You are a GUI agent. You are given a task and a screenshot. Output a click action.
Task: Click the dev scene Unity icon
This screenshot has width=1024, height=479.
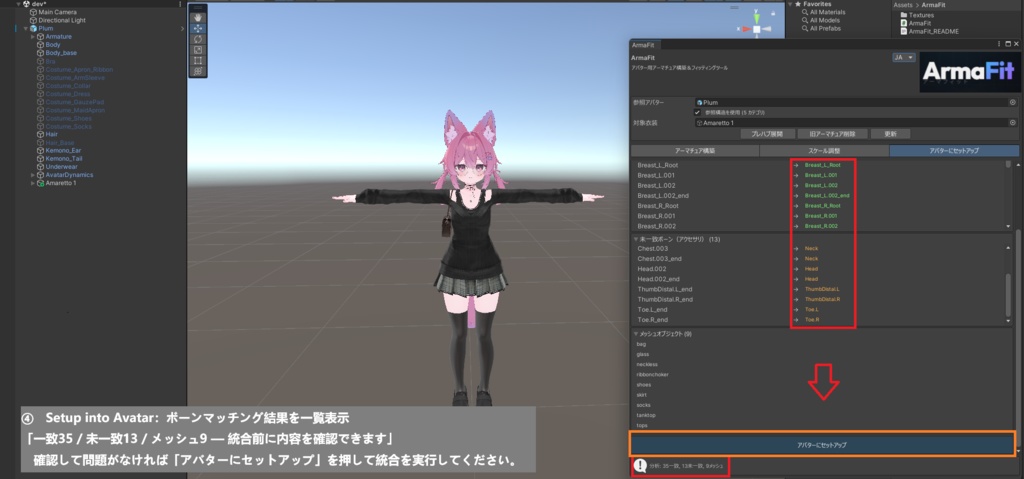[27, 4]
